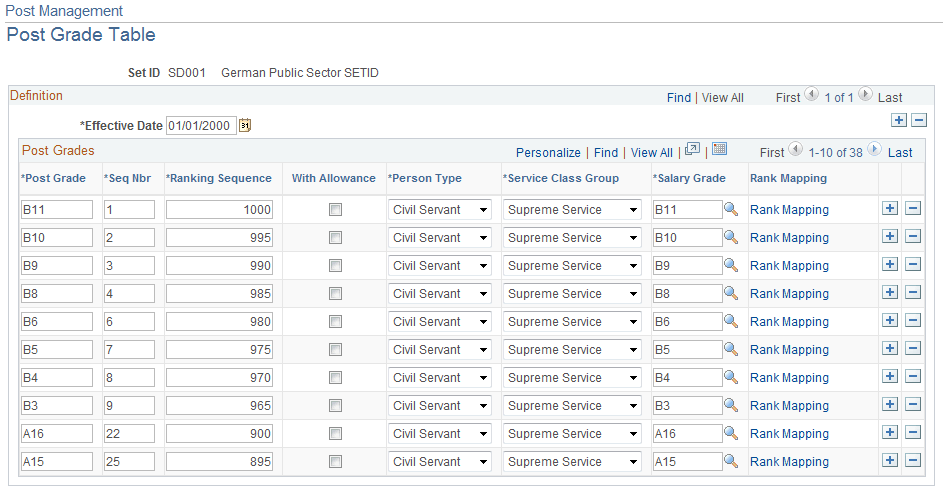Click the lookup magnifier for Salary Grade B11

click(x=731, y=209)
